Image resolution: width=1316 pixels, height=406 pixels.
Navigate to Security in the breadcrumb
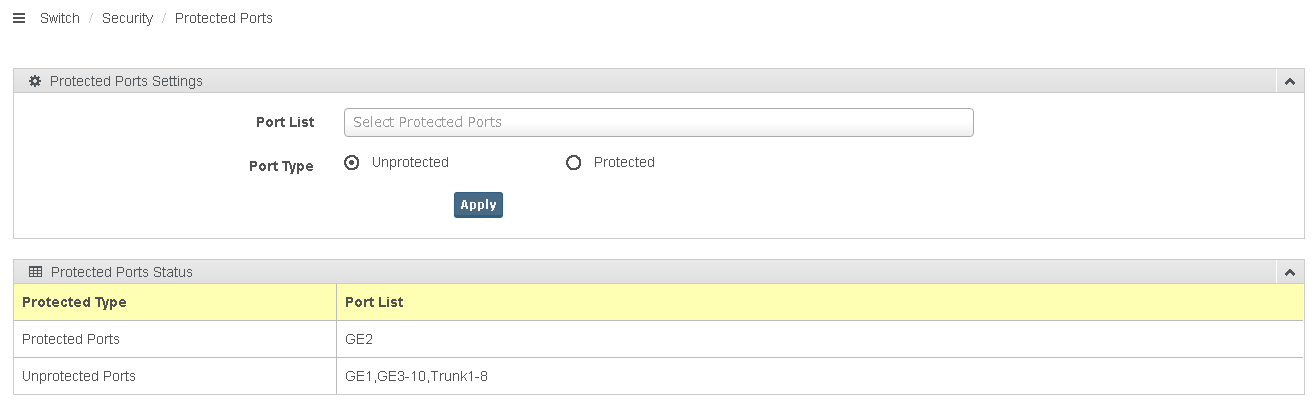click(127, 18)
